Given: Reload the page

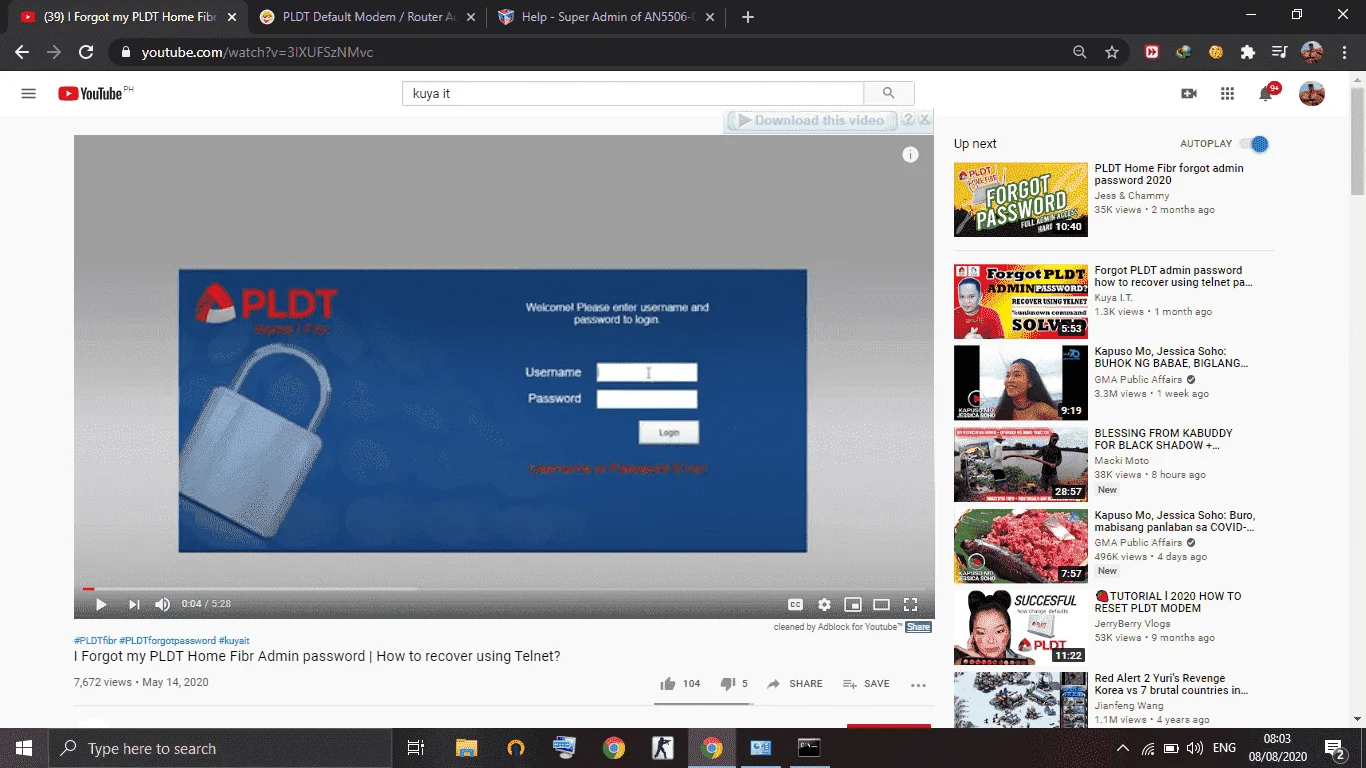Looking at the screenshot, I should tap(86, 52).
